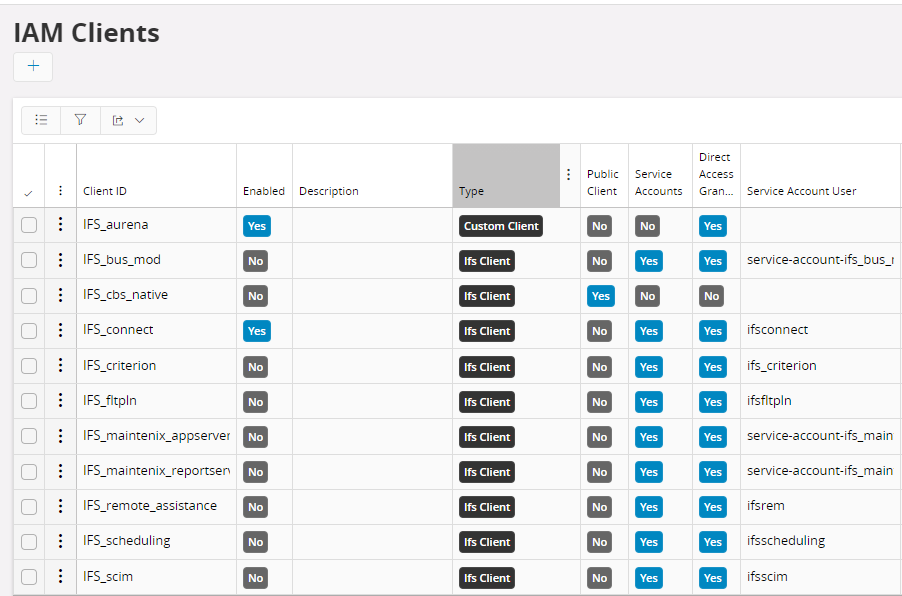This screenshot has width=902, height=596.
Task: Select the checkbox for the IFS_scheduling row
Action: click(28, 541)
